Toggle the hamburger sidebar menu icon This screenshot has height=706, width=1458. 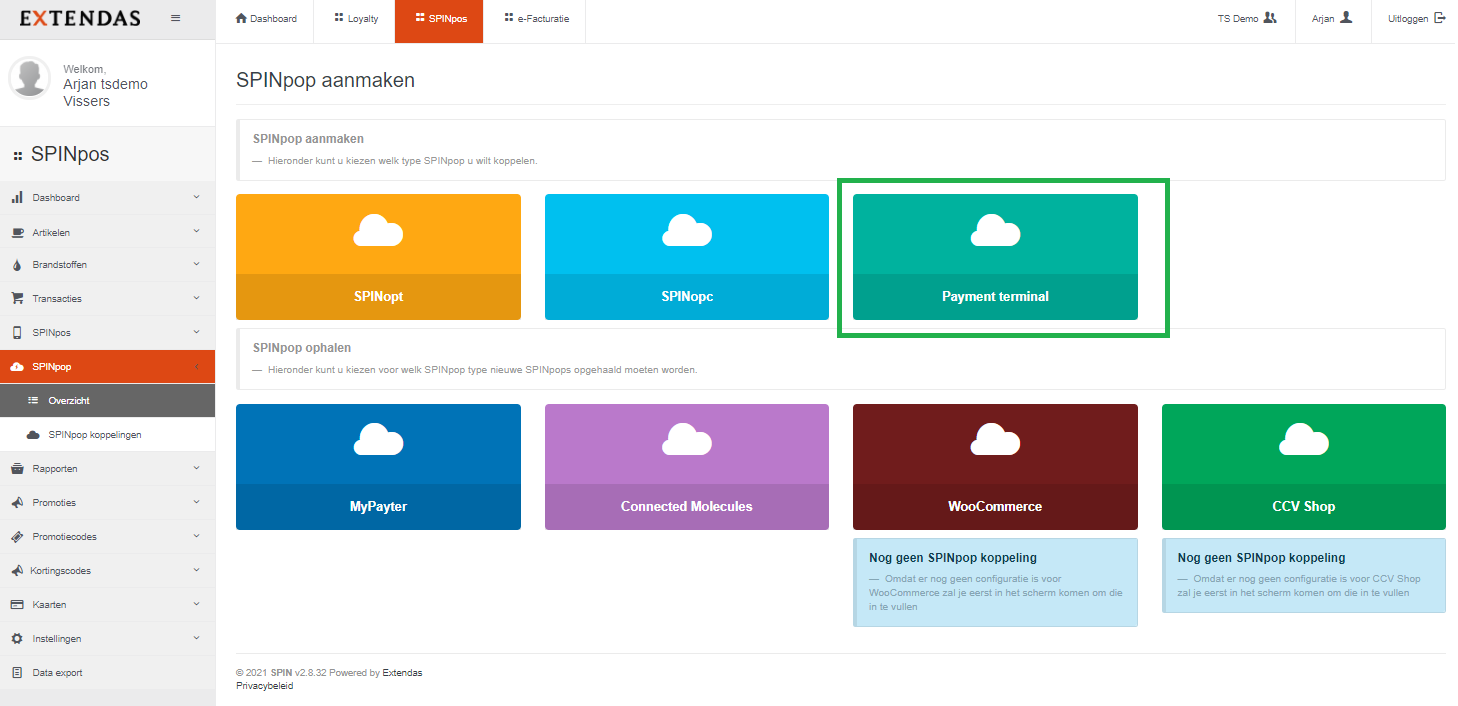click(176, 18)
